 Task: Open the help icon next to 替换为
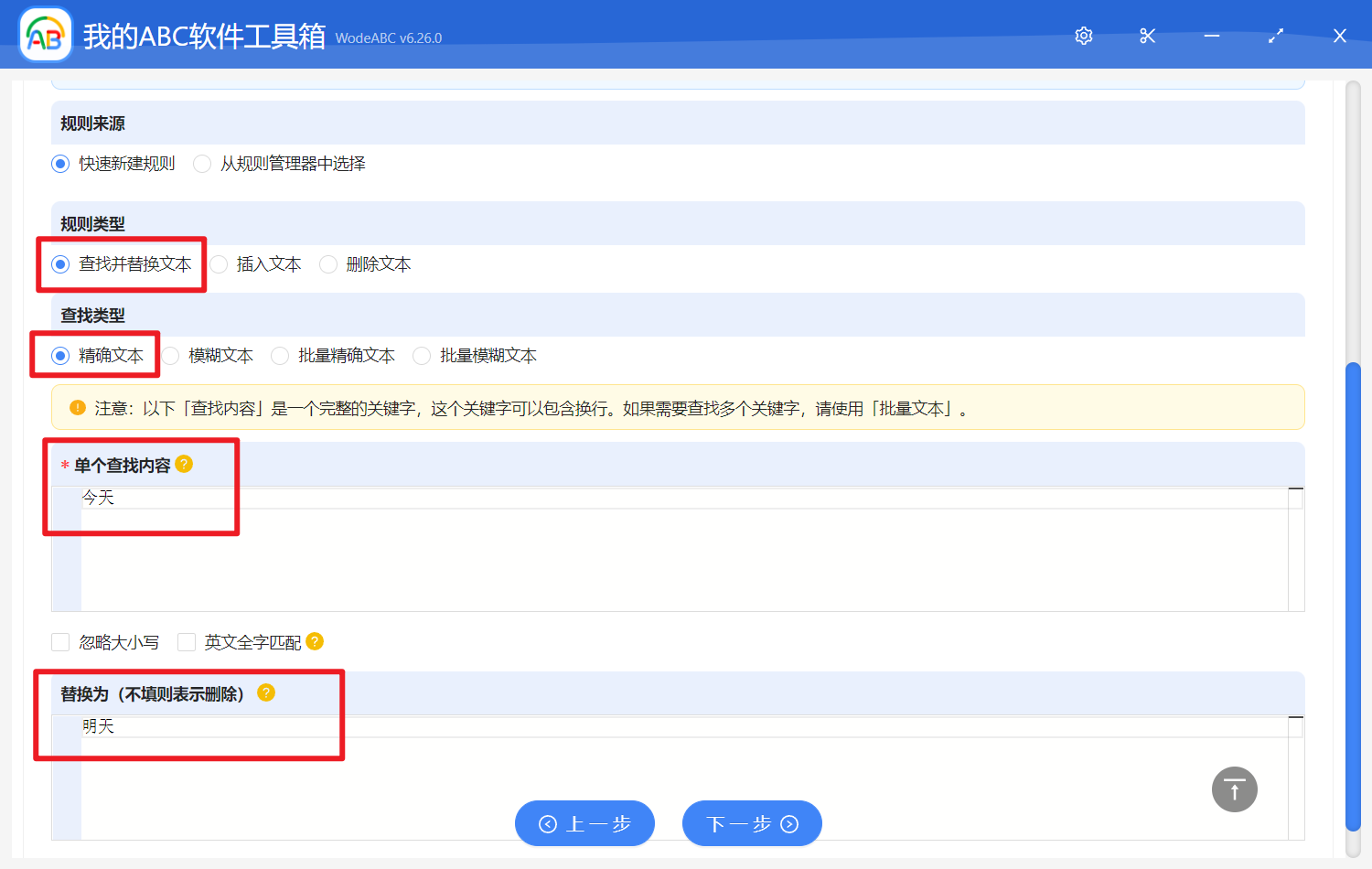[x=266, y=693]
